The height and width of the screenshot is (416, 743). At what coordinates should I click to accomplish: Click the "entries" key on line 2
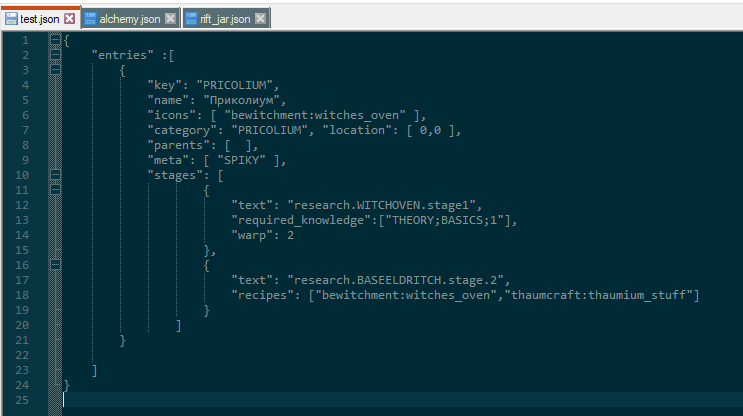[x=123, y=55]
